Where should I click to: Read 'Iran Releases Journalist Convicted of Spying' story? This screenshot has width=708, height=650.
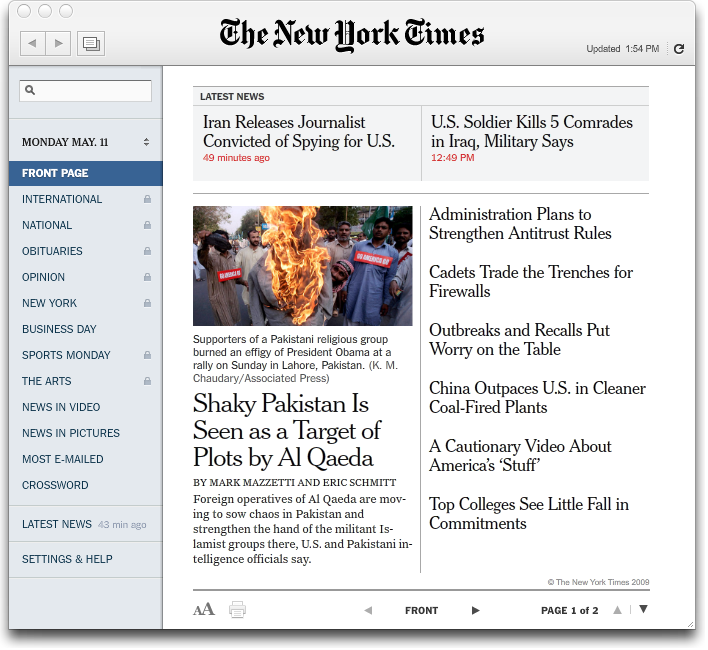click(299, 132)
